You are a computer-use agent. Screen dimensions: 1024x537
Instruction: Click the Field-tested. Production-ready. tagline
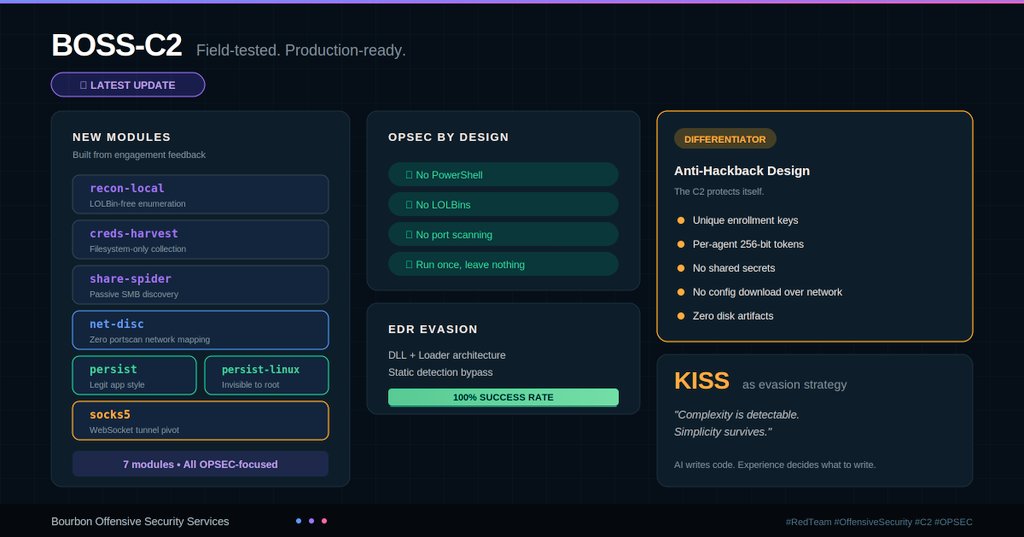tap(301, 50)
